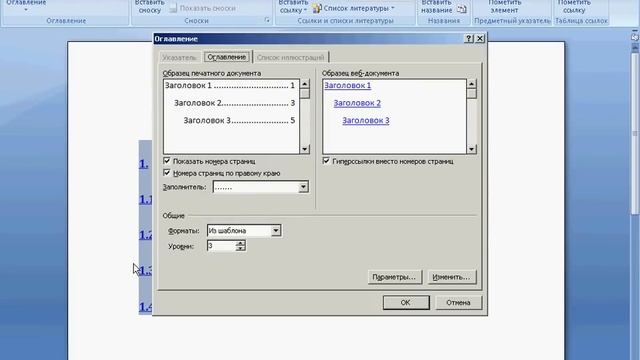Open the Заполнитель dropdown
640x360 pixels.
(303, 187)
